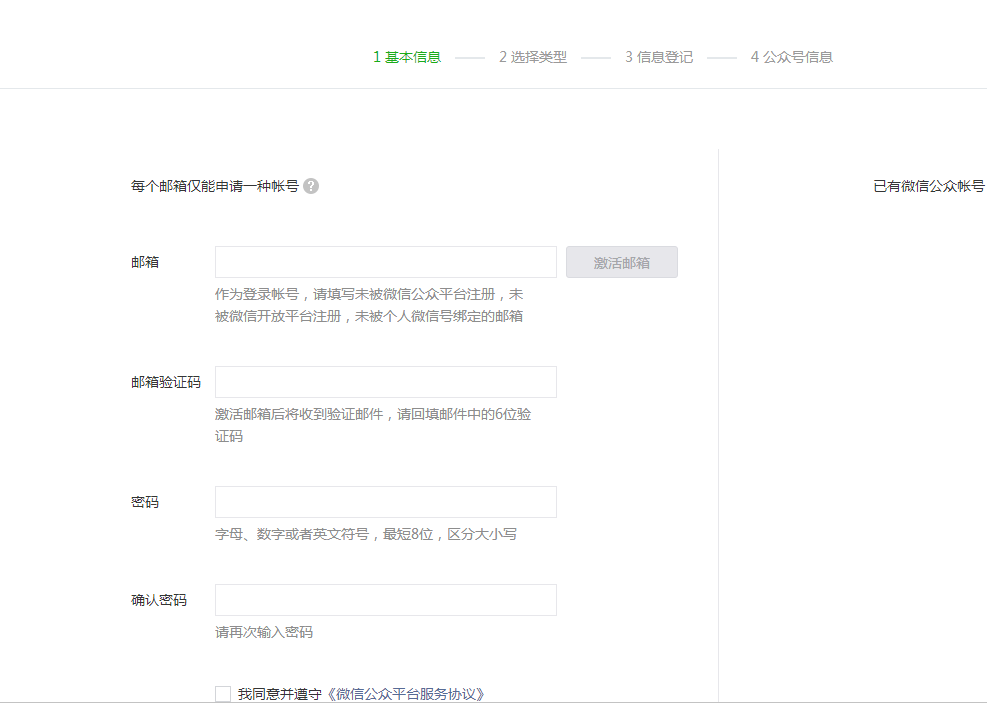Focus the 邮箱 input field
The width and height of the screenshot is (987, 712).
tap(385, 262)
